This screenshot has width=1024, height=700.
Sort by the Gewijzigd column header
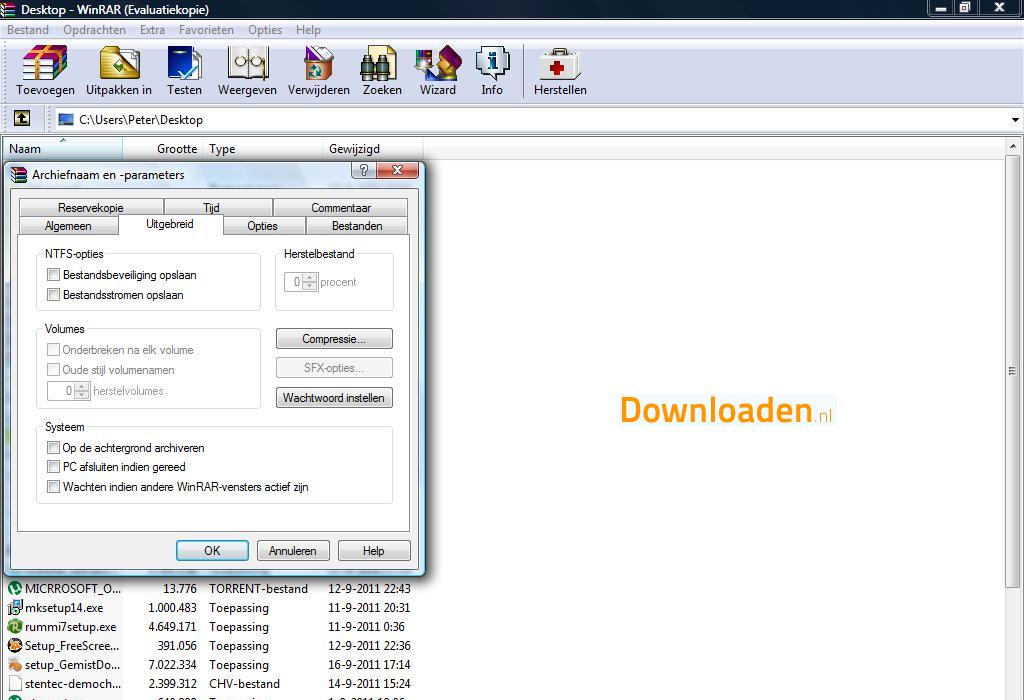tap(373, 149)
